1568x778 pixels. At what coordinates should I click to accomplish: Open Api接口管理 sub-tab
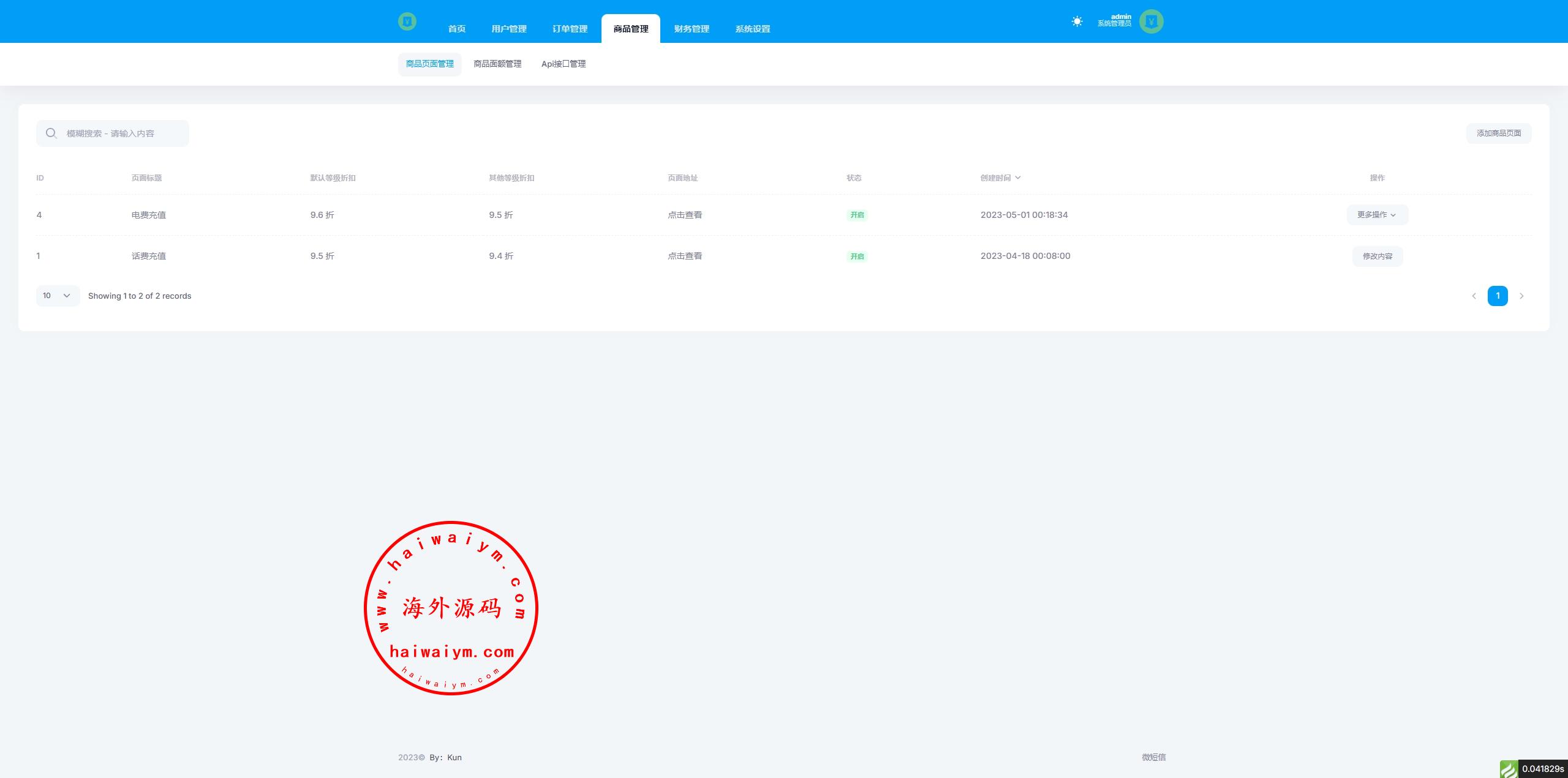(563, 64)
